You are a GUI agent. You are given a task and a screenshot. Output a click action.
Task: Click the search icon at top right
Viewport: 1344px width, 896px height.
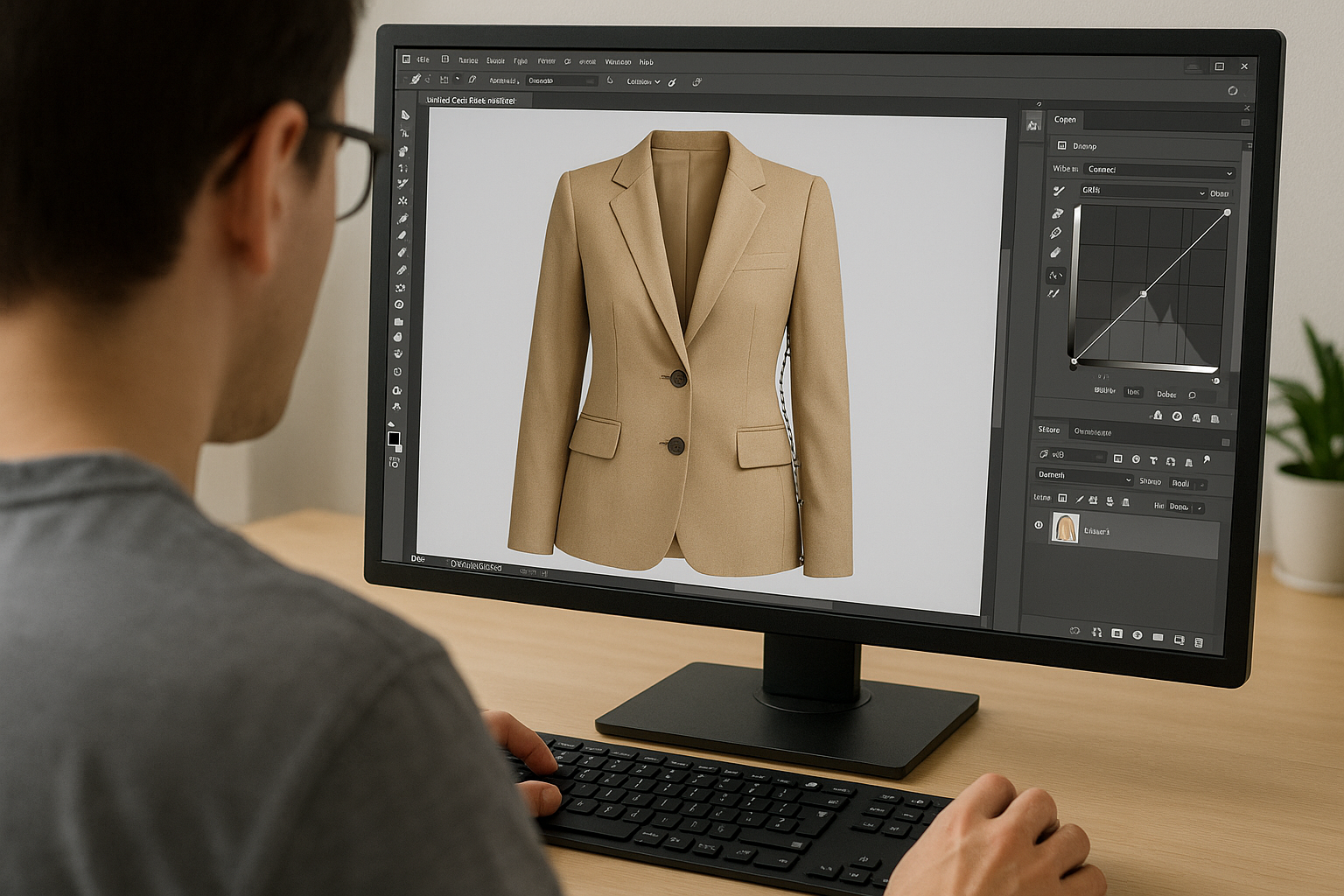tap(1232, 90)
